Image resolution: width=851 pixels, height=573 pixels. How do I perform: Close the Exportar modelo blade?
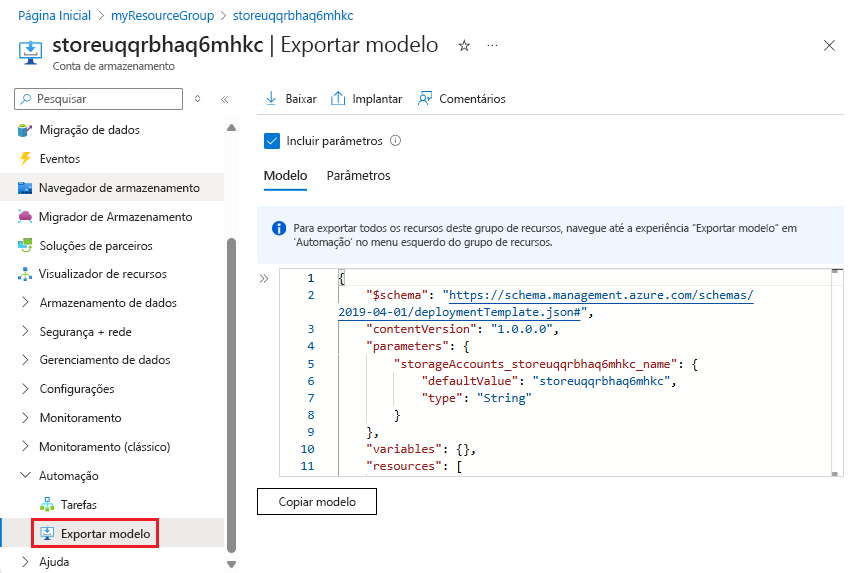point(829,46)
